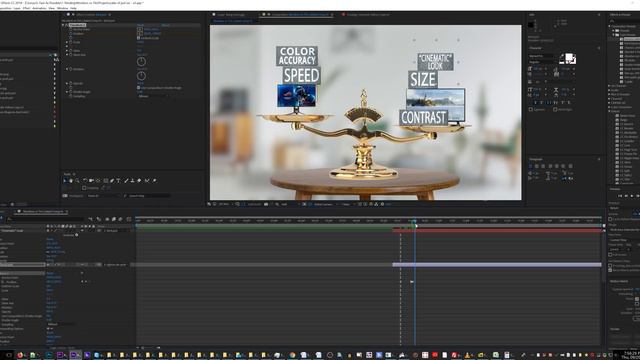640x360 pixels.
Task: Click right align text in Paragraph panel
Action: (x=543, y=166)
